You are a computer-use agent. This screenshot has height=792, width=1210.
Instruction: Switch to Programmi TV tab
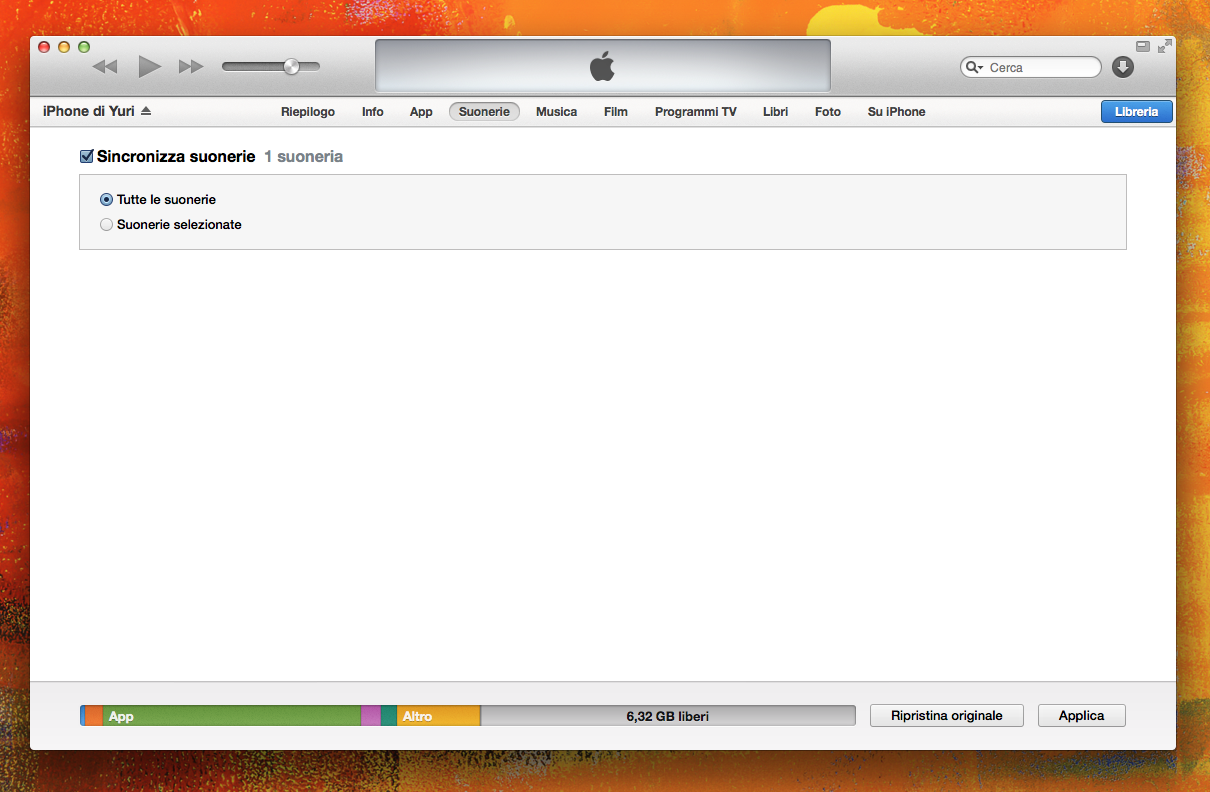click(x=696, y=112)
